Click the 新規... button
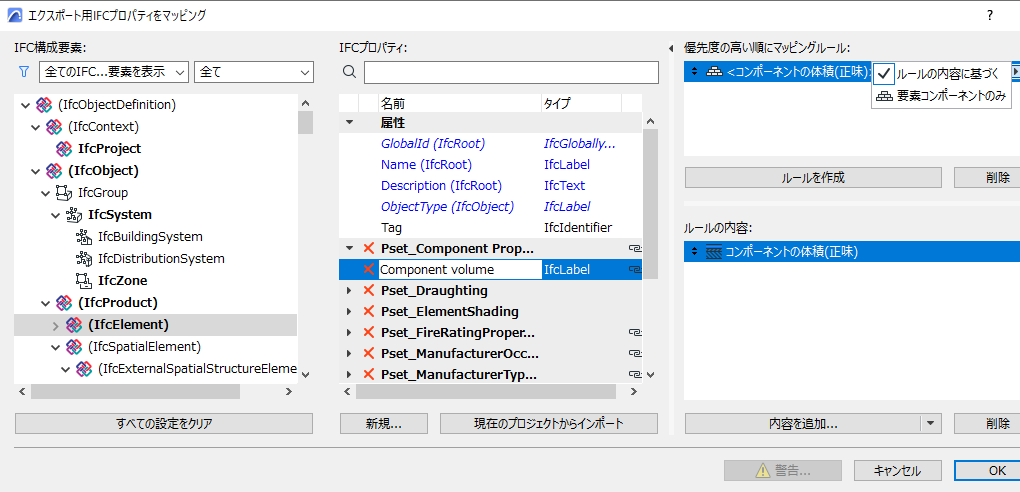 (382, 424)
